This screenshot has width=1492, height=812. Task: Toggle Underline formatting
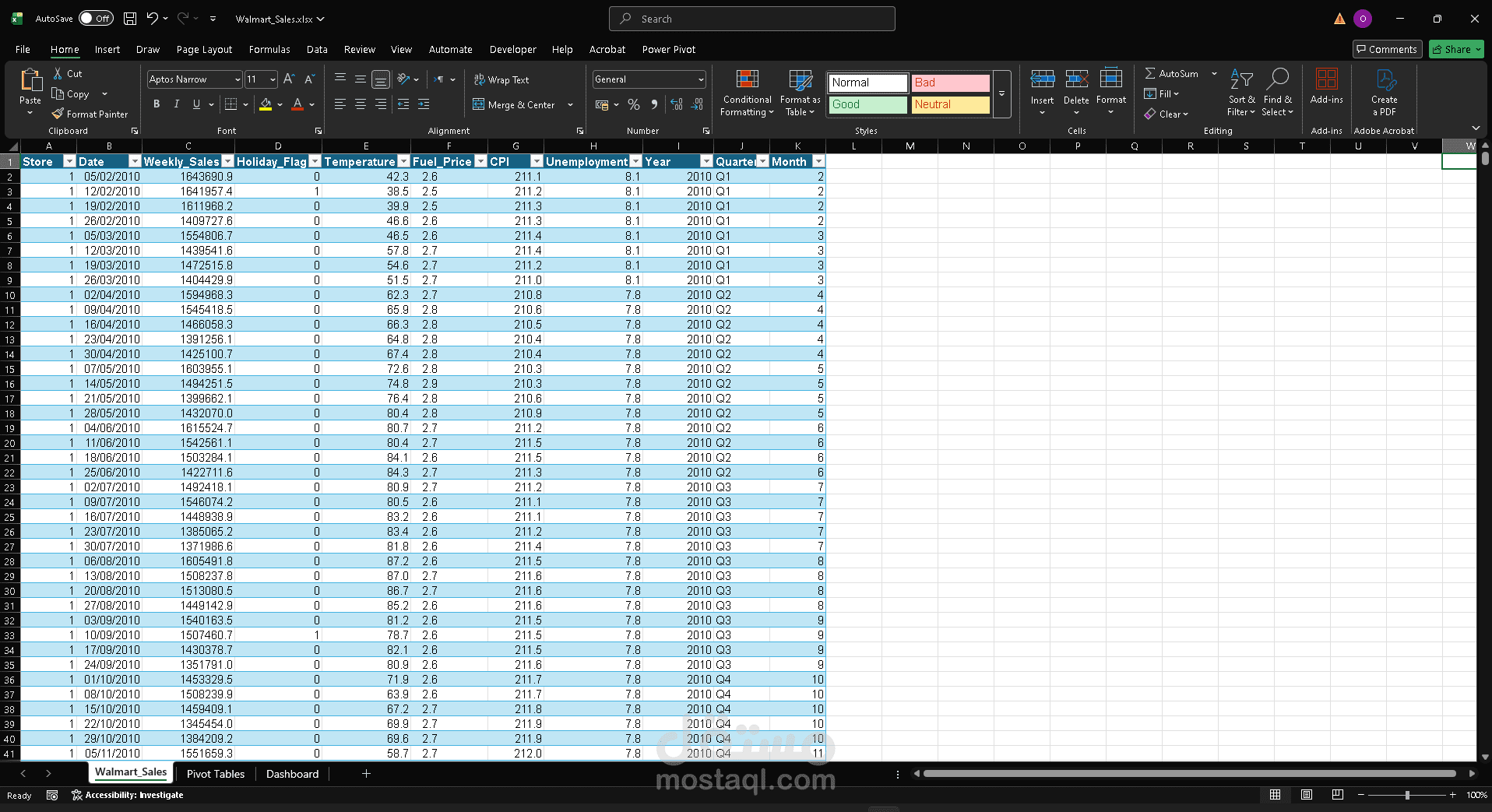(x=196, y=104)
